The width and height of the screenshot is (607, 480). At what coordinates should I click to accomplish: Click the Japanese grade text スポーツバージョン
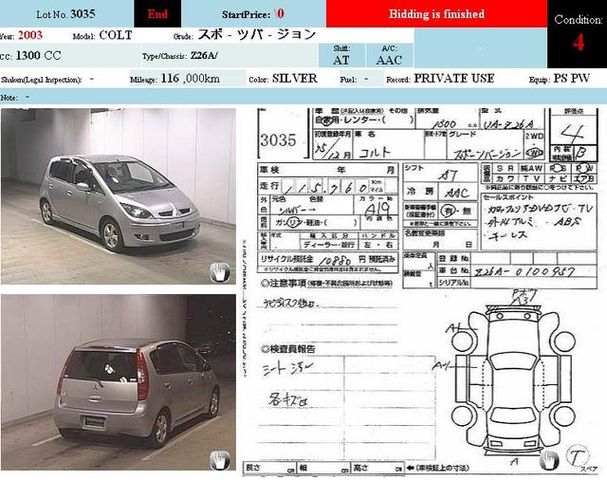click(x=257, y=34)
